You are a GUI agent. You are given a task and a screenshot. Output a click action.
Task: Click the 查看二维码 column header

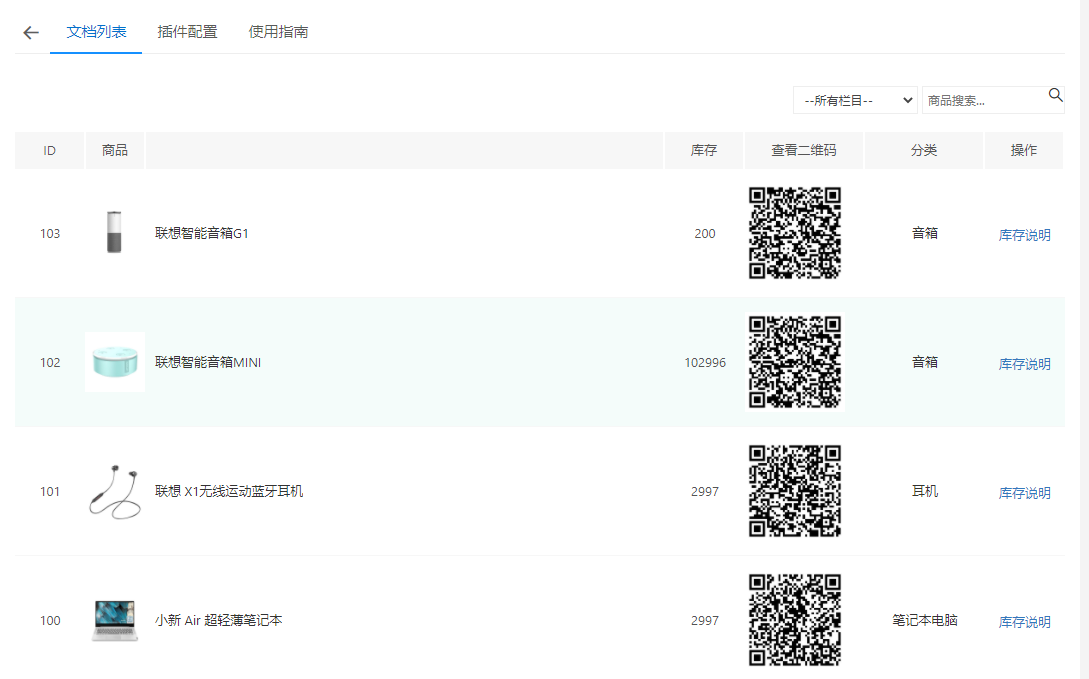804,151
